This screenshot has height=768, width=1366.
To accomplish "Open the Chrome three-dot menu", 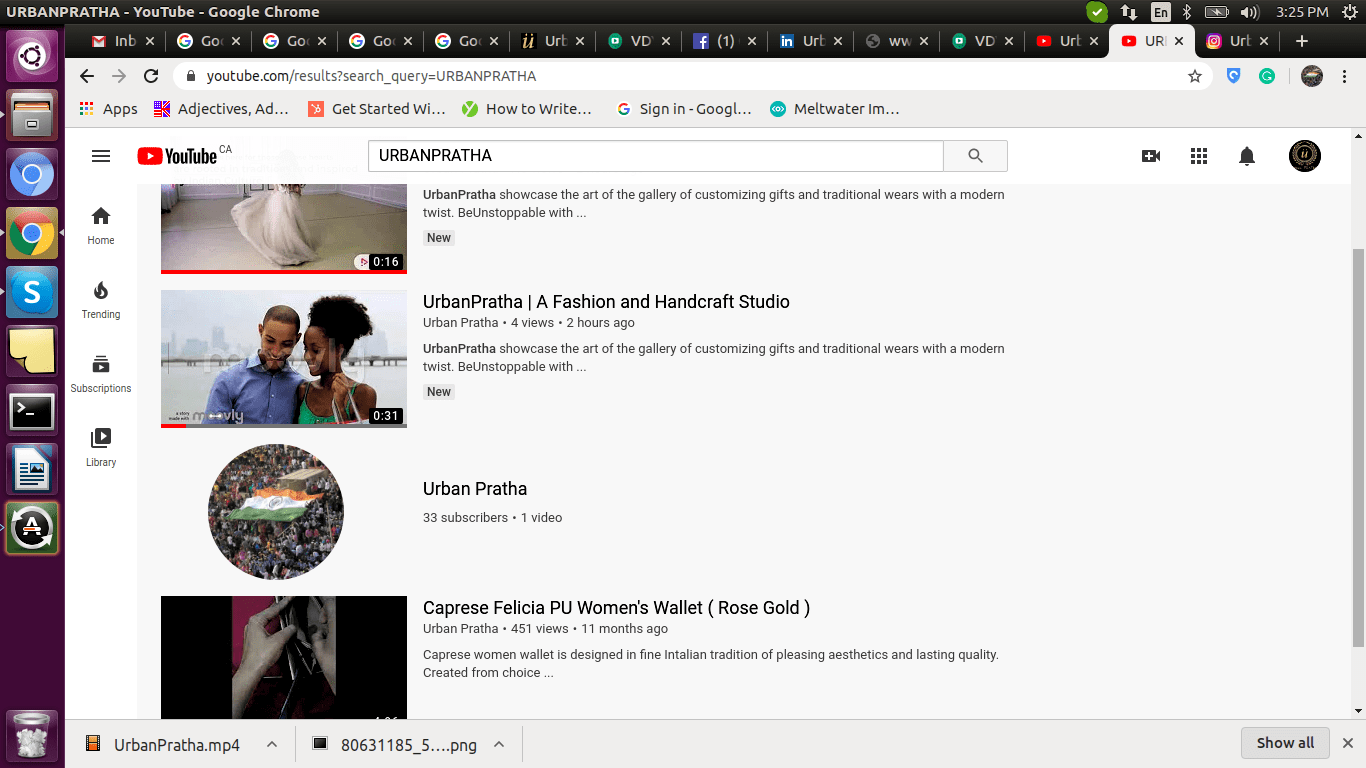I will click(1345, 76).
